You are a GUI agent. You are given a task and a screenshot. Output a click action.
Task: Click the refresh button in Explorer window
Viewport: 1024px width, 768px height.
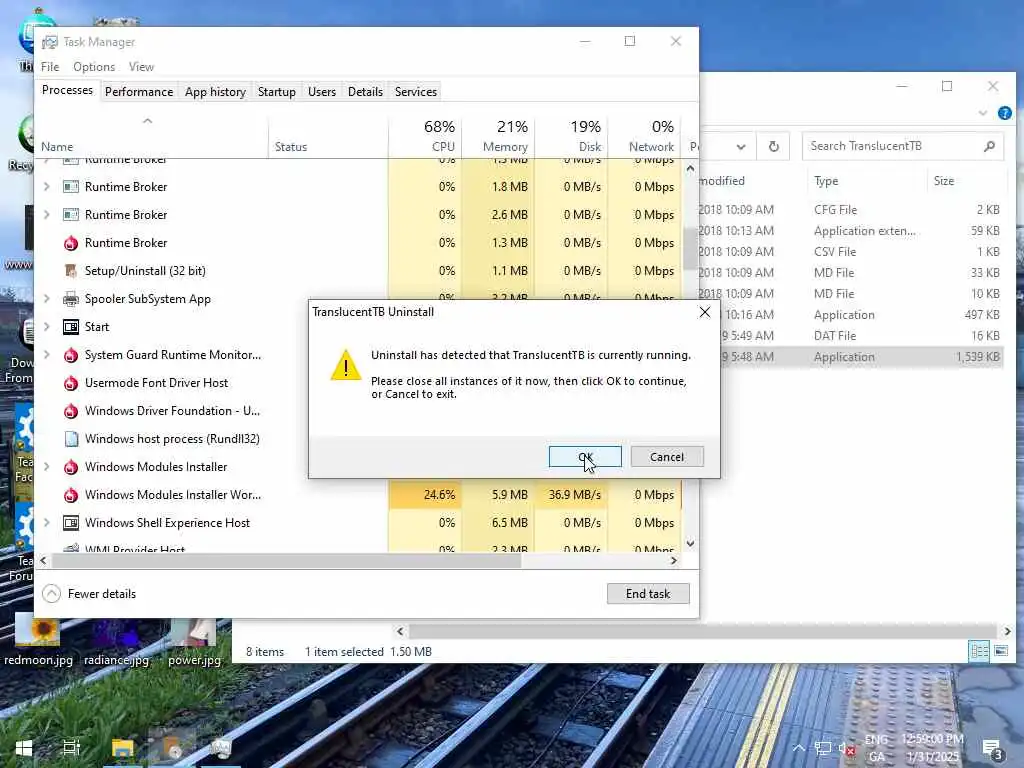point(773,146)
